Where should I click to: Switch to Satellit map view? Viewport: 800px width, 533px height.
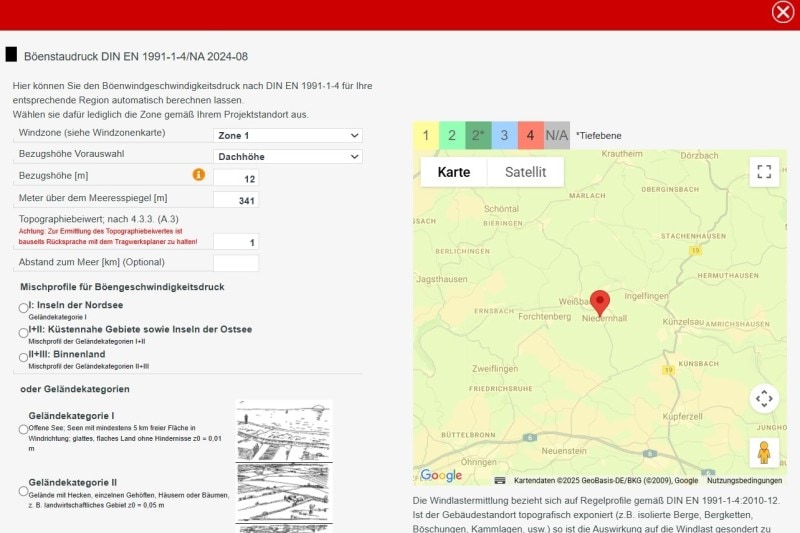(525, 172)
